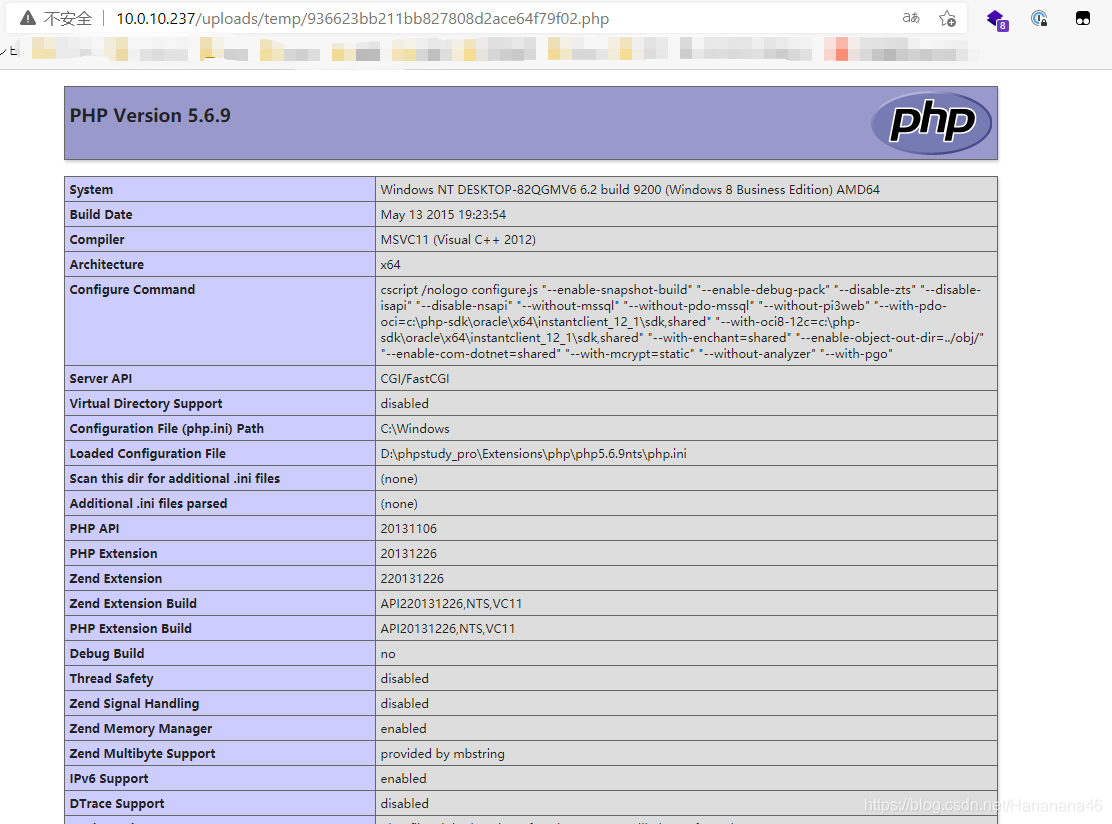Click 'API20131226,NTS,VC11' value
Viewport: 1112px width, 824px height.
pos(447,628)
